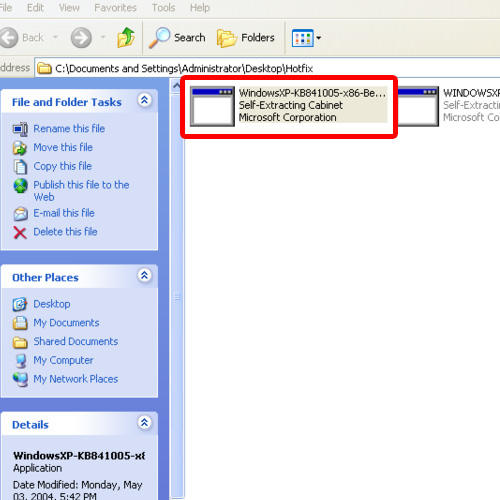Collapse the Details panel

(144, 422)
